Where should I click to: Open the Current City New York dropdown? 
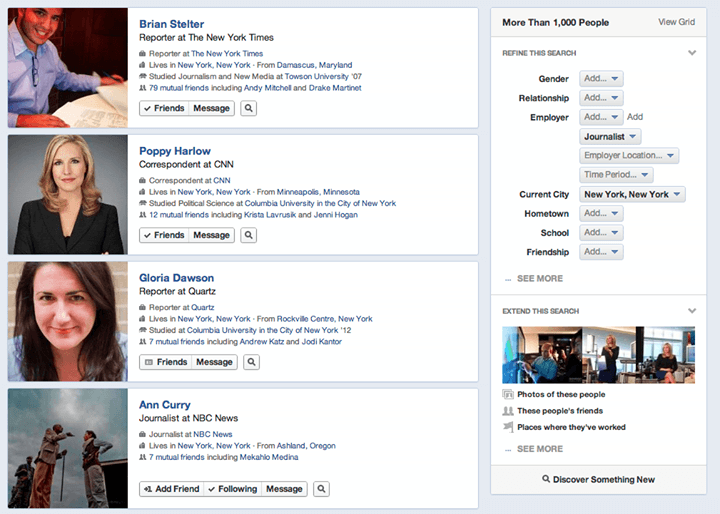click(x=632, y=194)
